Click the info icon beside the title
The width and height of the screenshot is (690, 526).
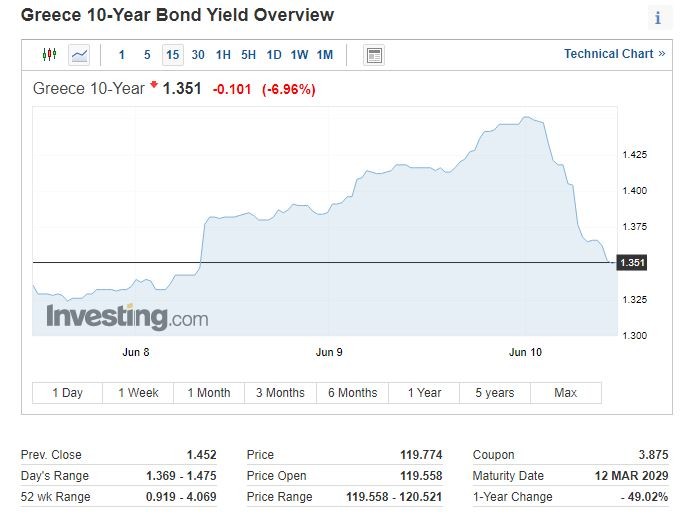coord(658,18)
